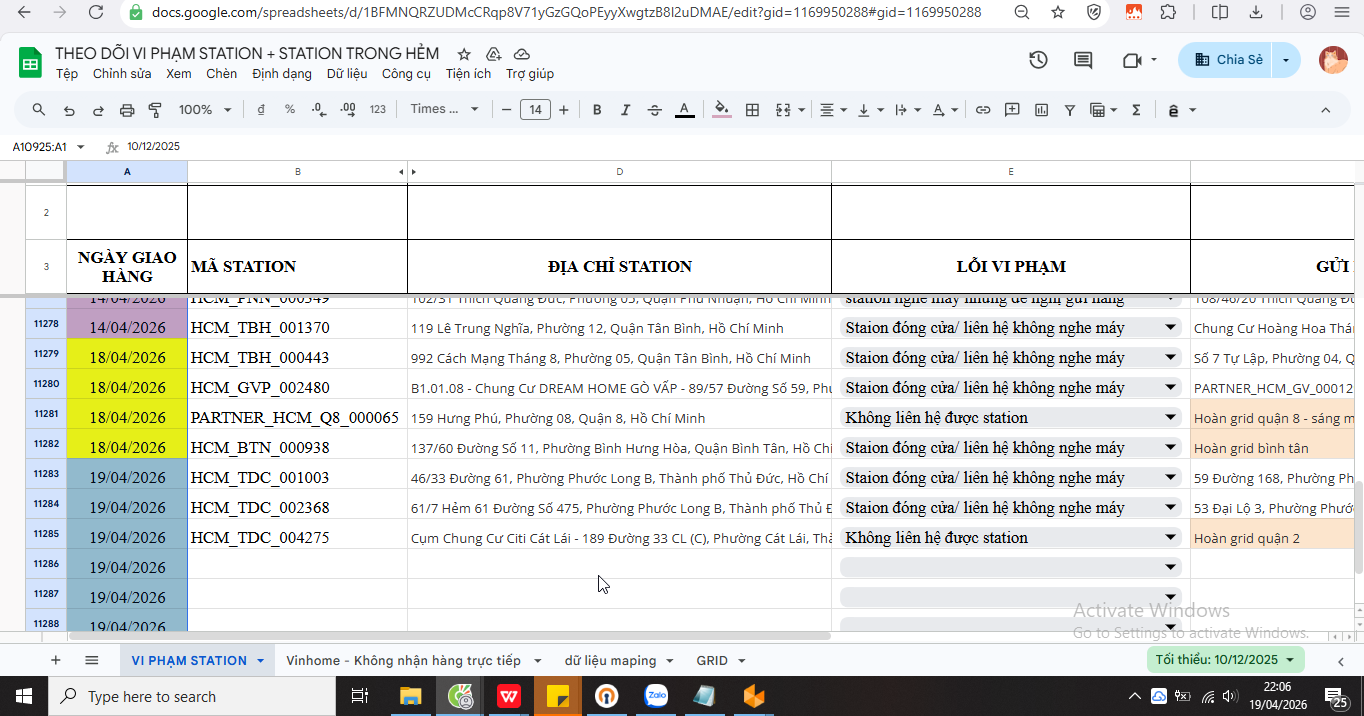Image resolution: width=1364 pixels, height=716 pixels.
Task: Click the Chia Sẻ share button
Action: point(1227,60)
